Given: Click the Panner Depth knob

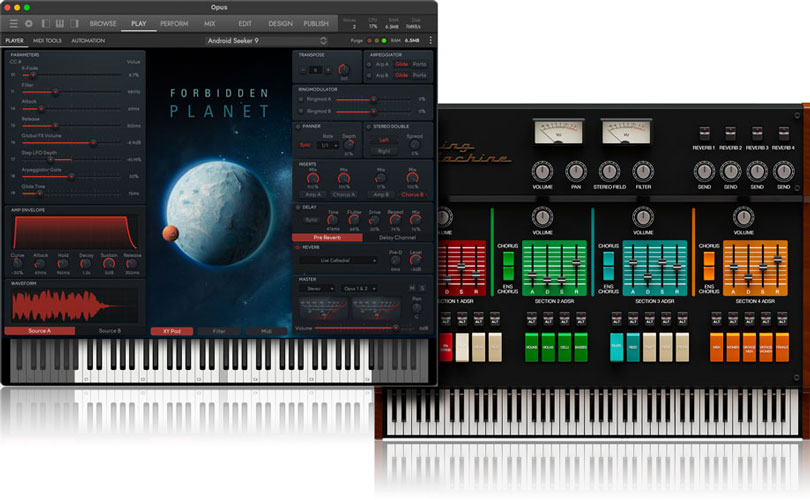Looking at the screenshot, I should pos(349,145).
